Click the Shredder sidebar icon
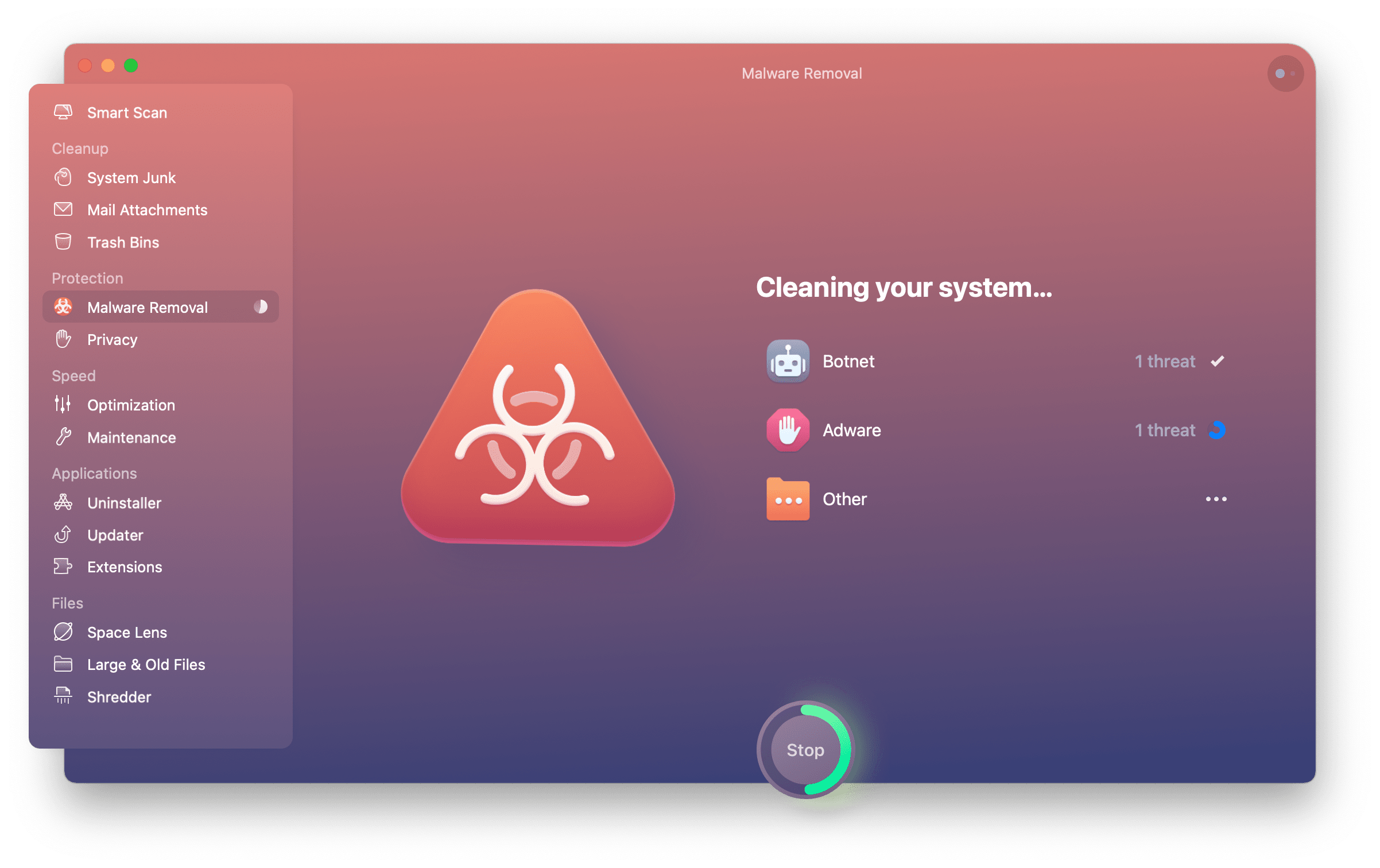This screenshot has width=1380, height=868. (64, 697)
